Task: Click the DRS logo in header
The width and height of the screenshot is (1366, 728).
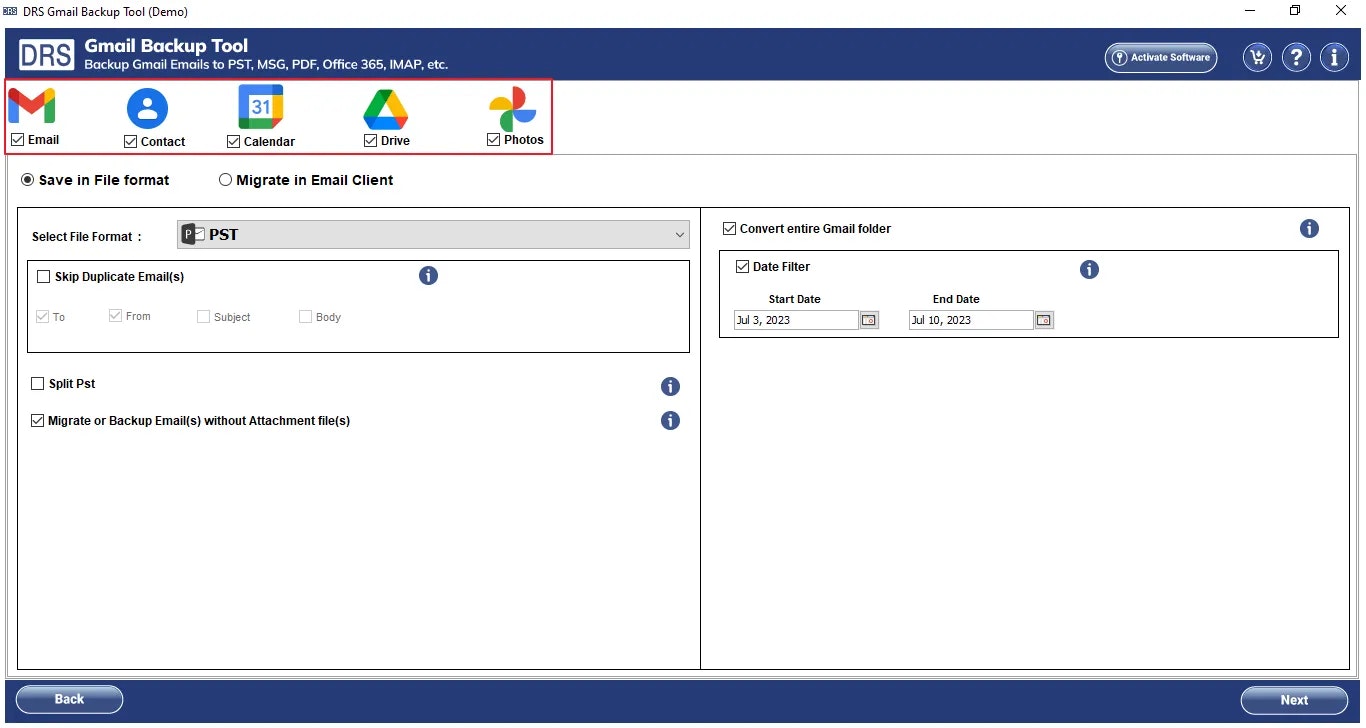Action: point(46,54)
